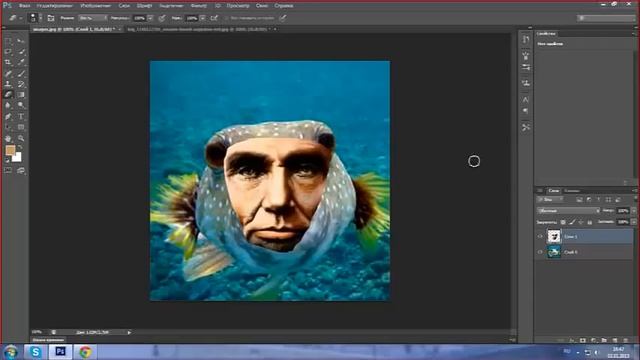Open the History panel icon
The image size is (640, 360).
(x=526, y=39)
